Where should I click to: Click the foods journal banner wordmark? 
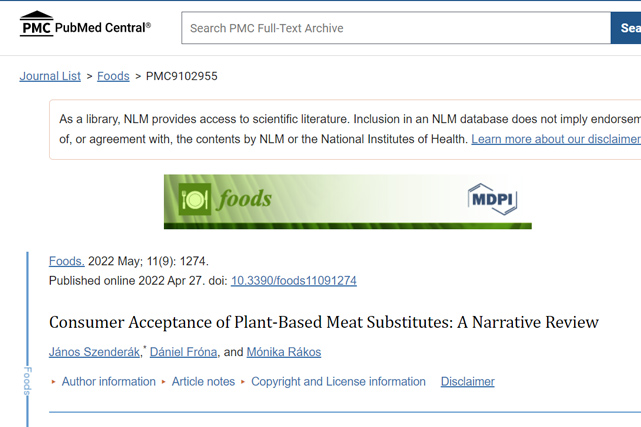tap(244, 199)
